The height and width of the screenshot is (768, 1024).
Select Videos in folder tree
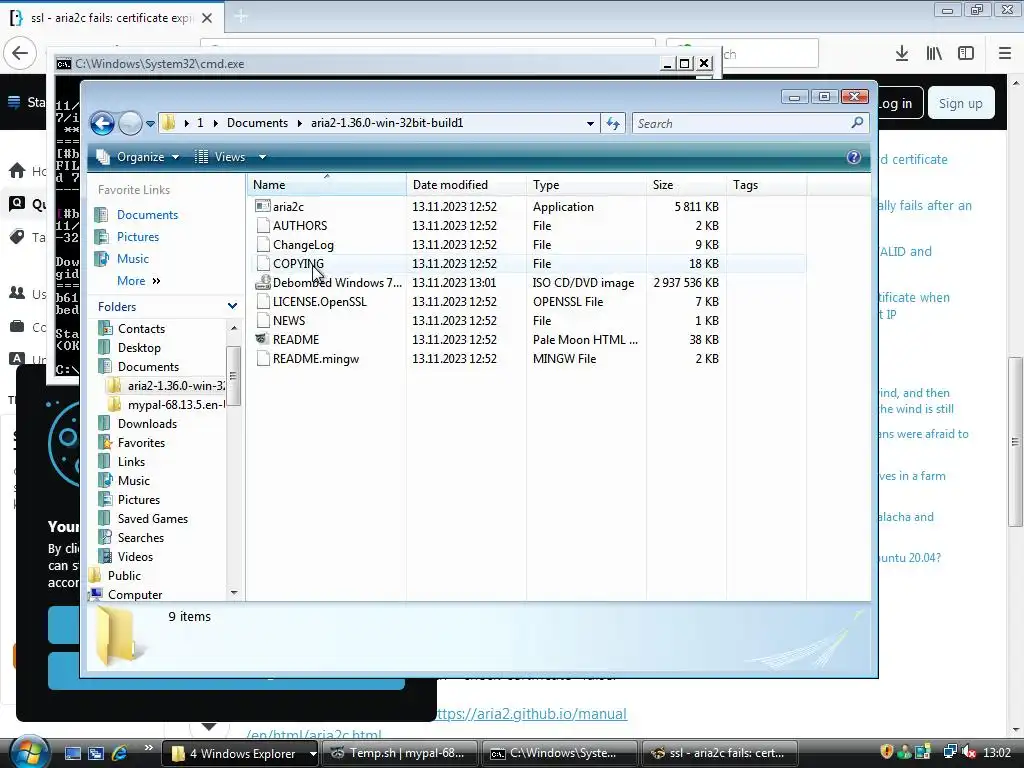point(135,556)
